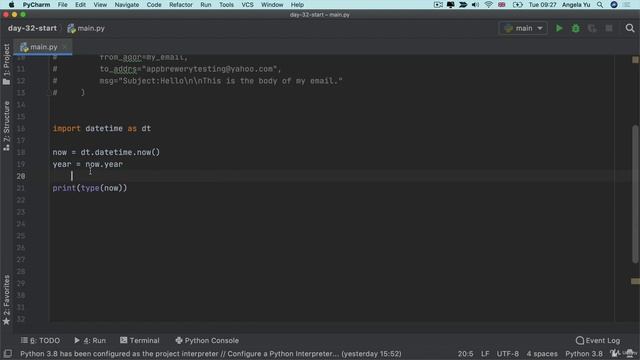Open the Window menu
The image size is (640, 360).
pos(272,5)
